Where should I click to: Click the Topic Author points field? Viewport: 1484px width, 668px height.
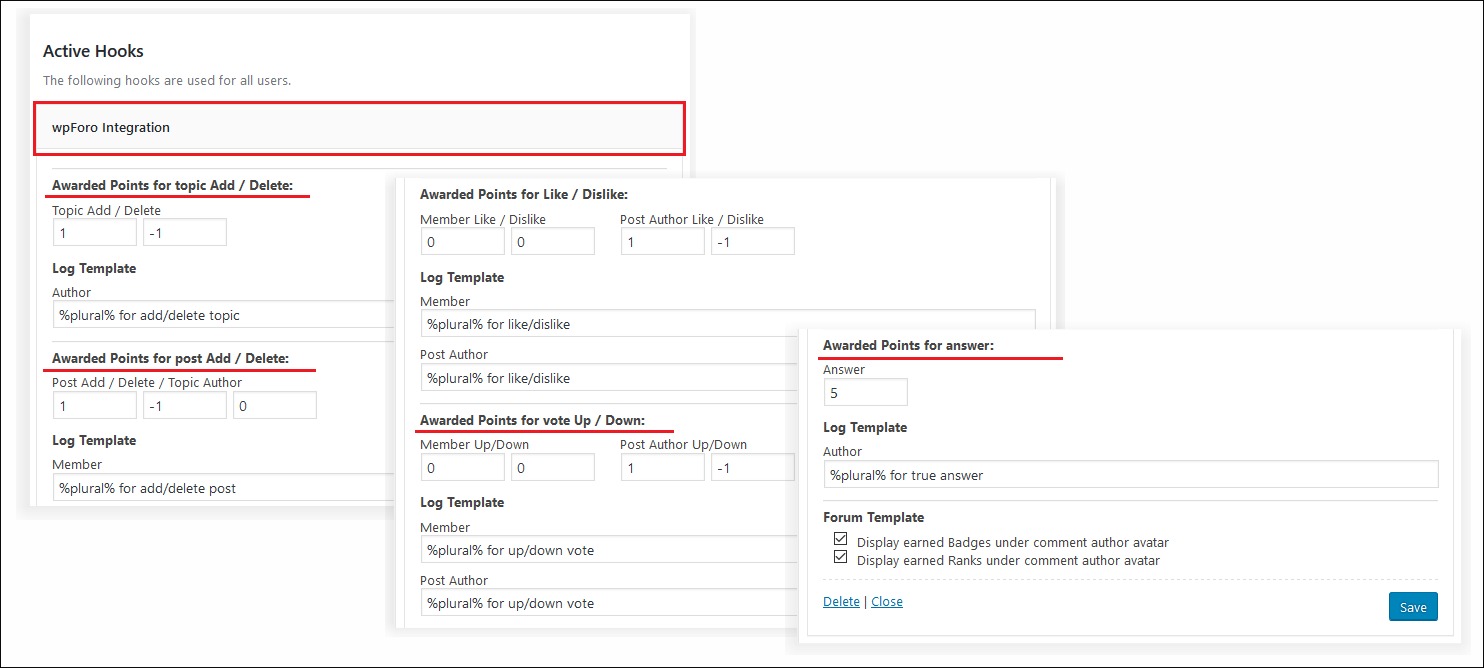coord(274,405)
